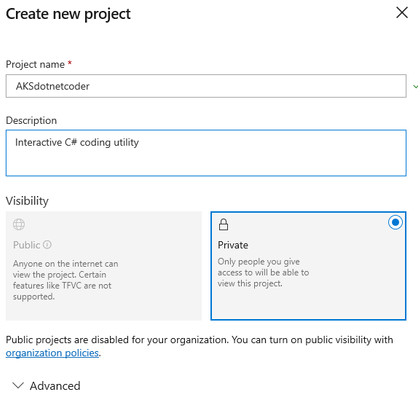Click the Private option title text

click(x=233, y=245)
